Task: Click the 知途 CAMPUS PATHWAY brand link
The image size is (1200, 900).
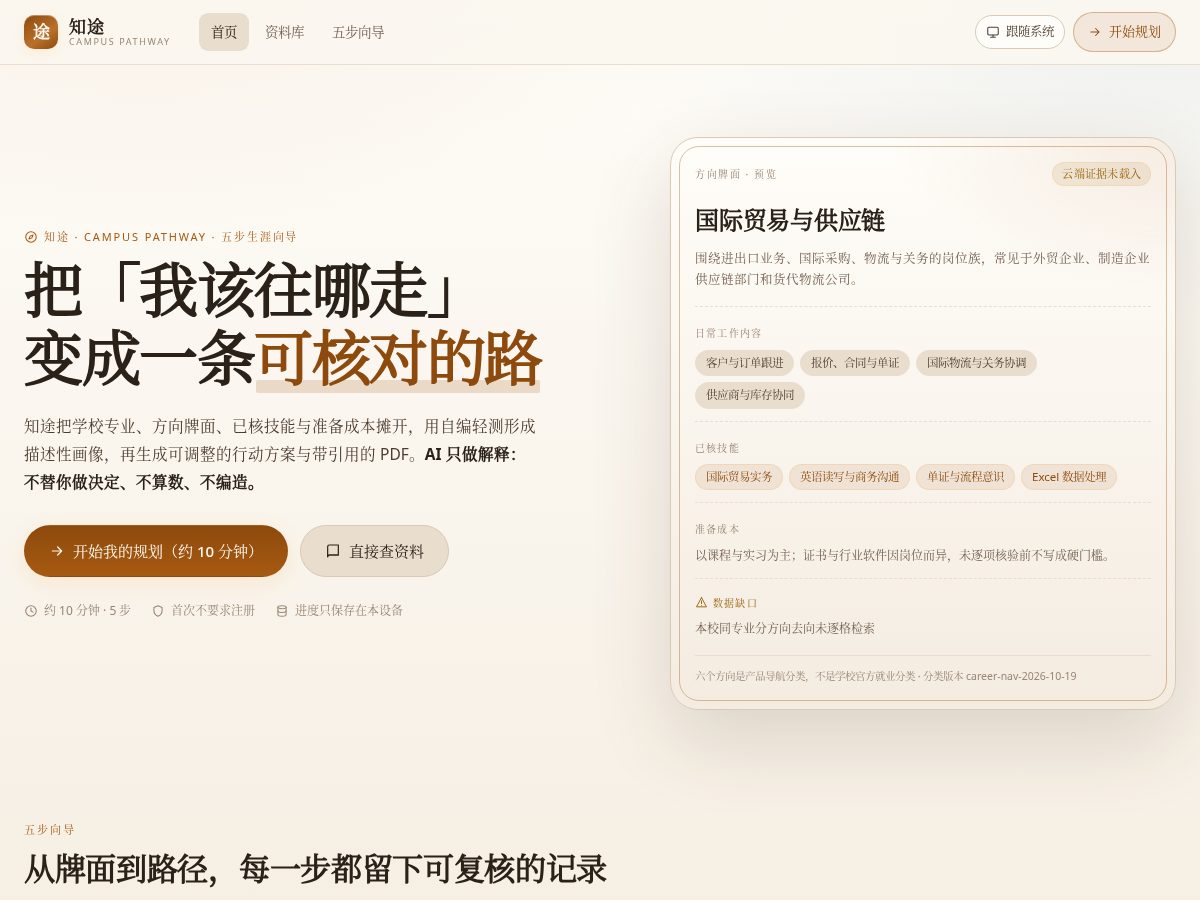Action: click(97, 32)
